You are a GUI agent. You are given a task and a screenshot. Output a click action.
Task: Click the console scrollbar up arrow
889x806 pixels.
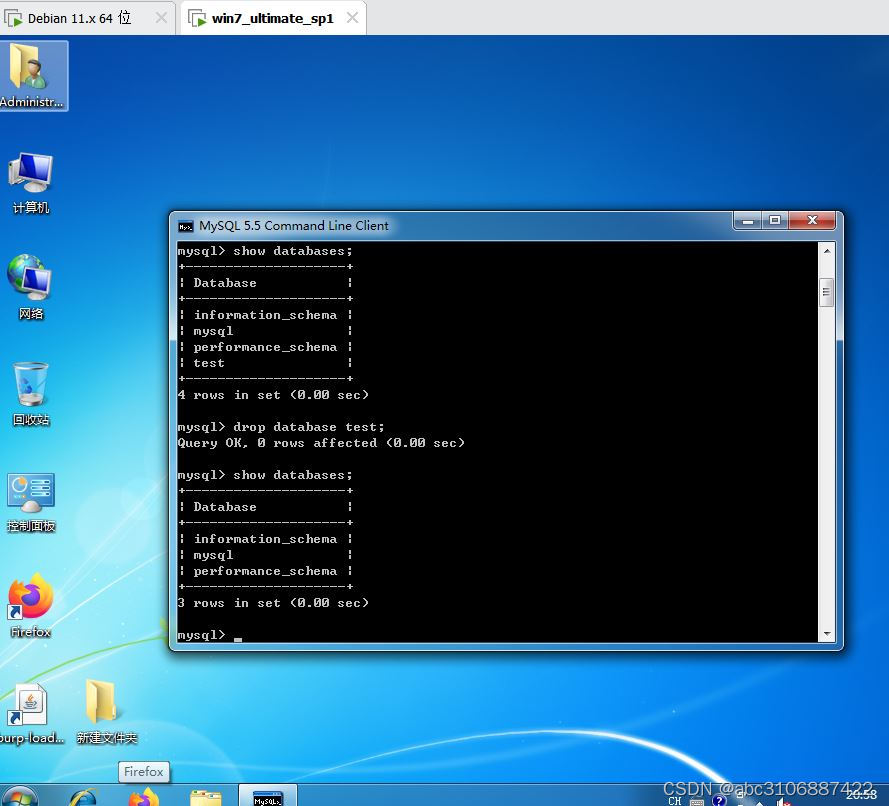pos(827,251)
